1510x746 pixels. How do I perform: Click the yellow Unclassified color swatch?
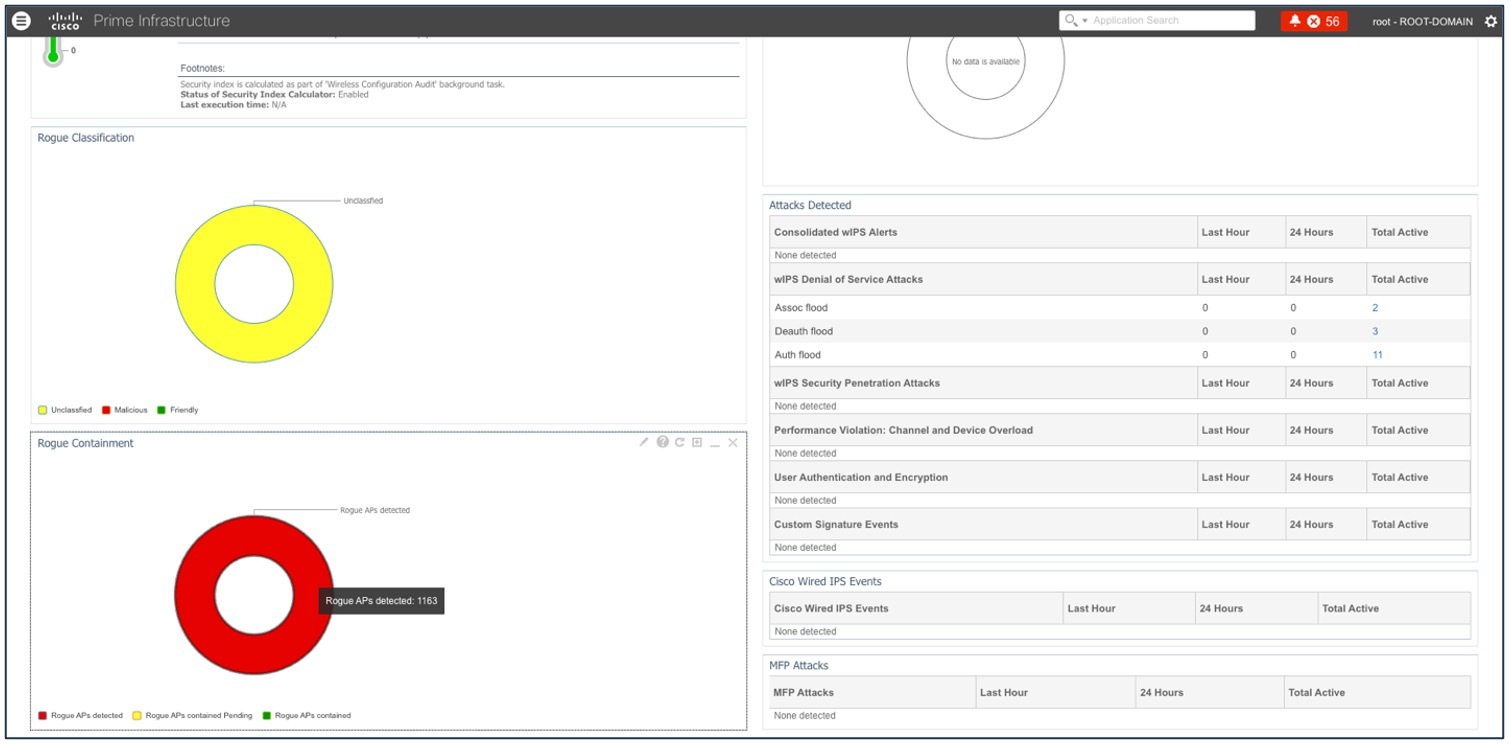[42, 409]
